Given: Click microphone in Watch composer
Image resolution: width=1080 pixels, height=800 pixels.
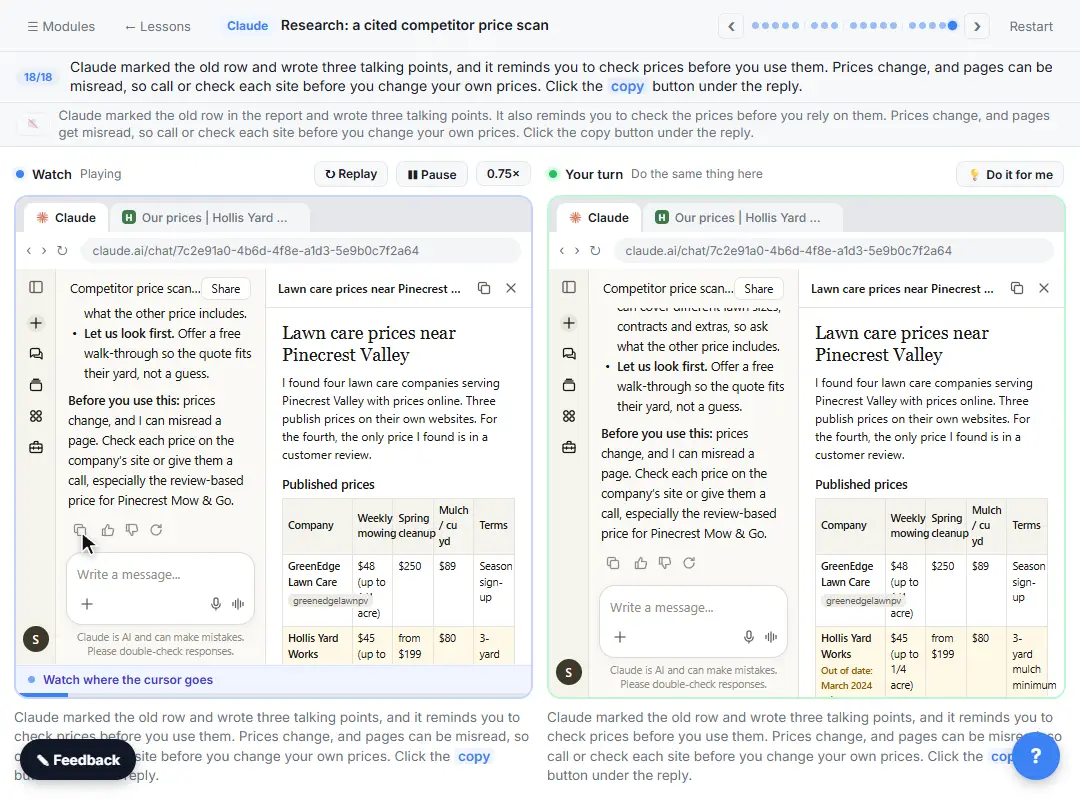Looking at the screenshot, I should coord(216,604).
